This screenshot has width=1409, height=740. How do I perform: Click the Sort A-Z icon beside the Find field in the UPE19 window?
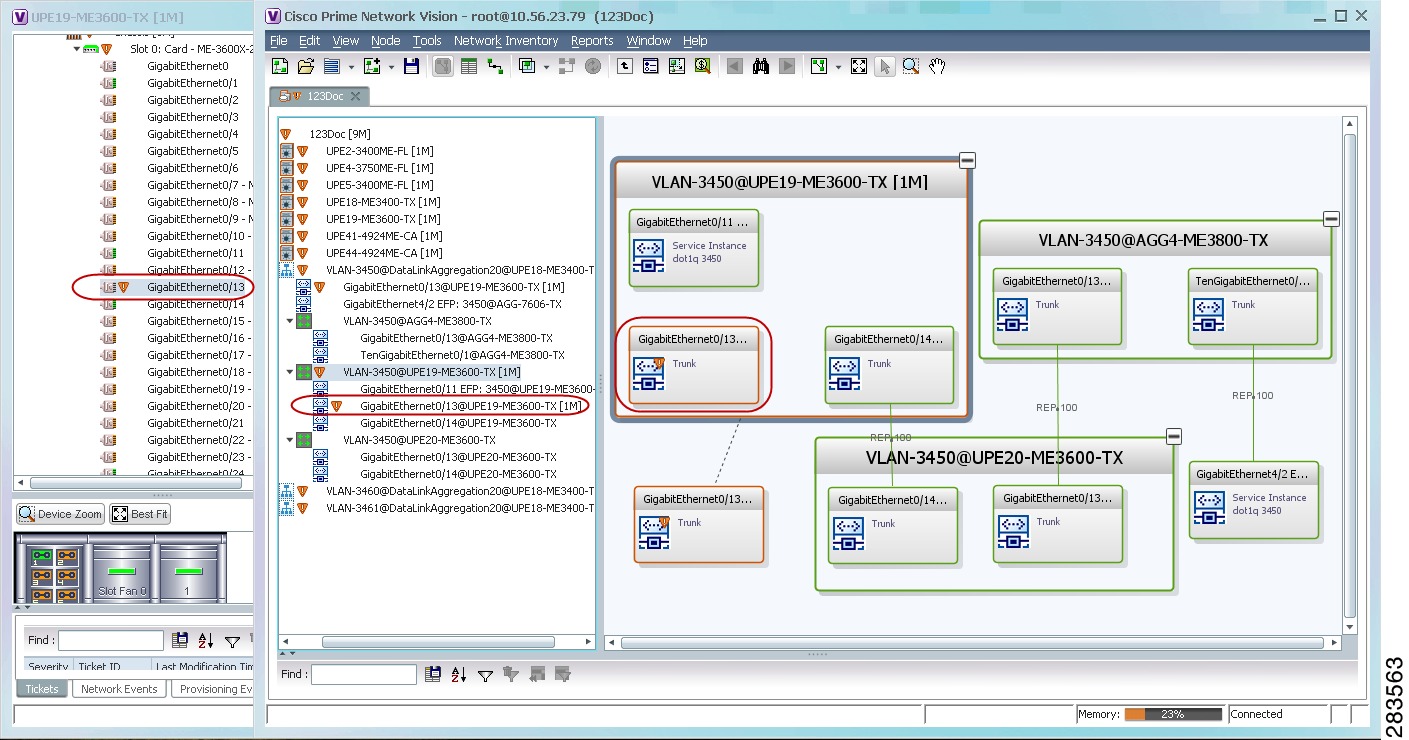pos(206,641)
